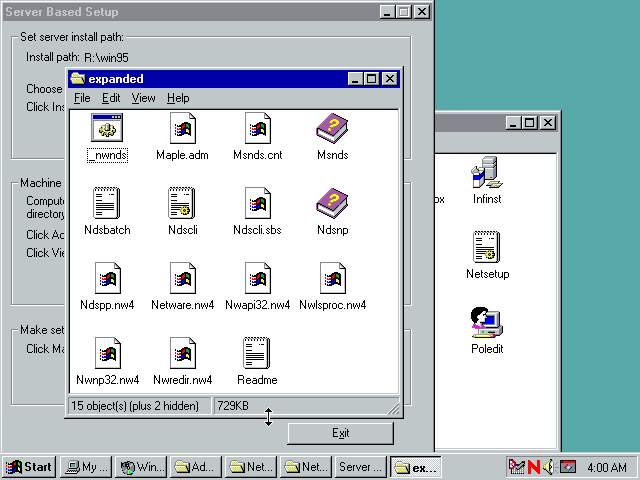Switch to Server... taskbar button
The height and width of the screenshot is (480, 640).
pos(360,467)
